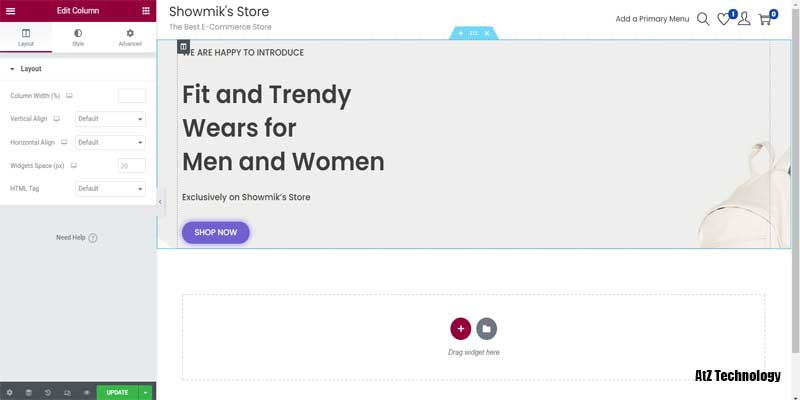Open template library folder button
Image resolution: width=800 pixels, height=400 pixels.
tap(486, 328)
